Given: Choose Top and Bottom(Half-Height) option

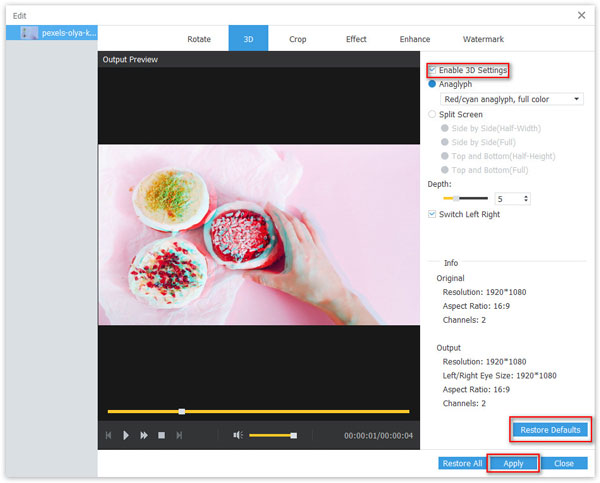Looking at the screenshot, I should click(x=444, y=156).
